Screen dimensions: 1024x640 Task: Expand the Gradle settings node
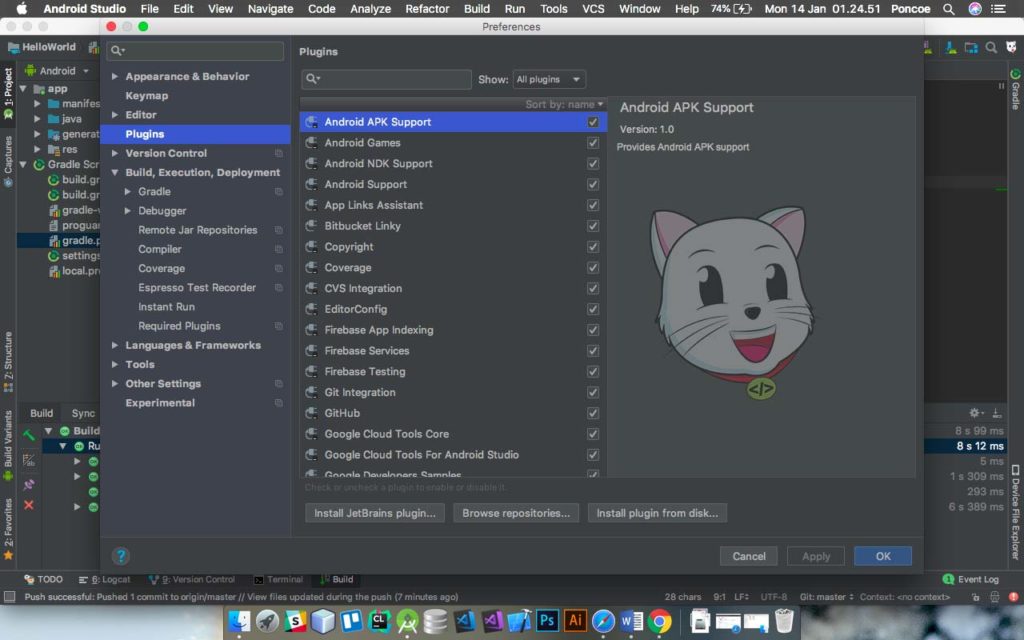pyautogui.click(x=127, y=191)
